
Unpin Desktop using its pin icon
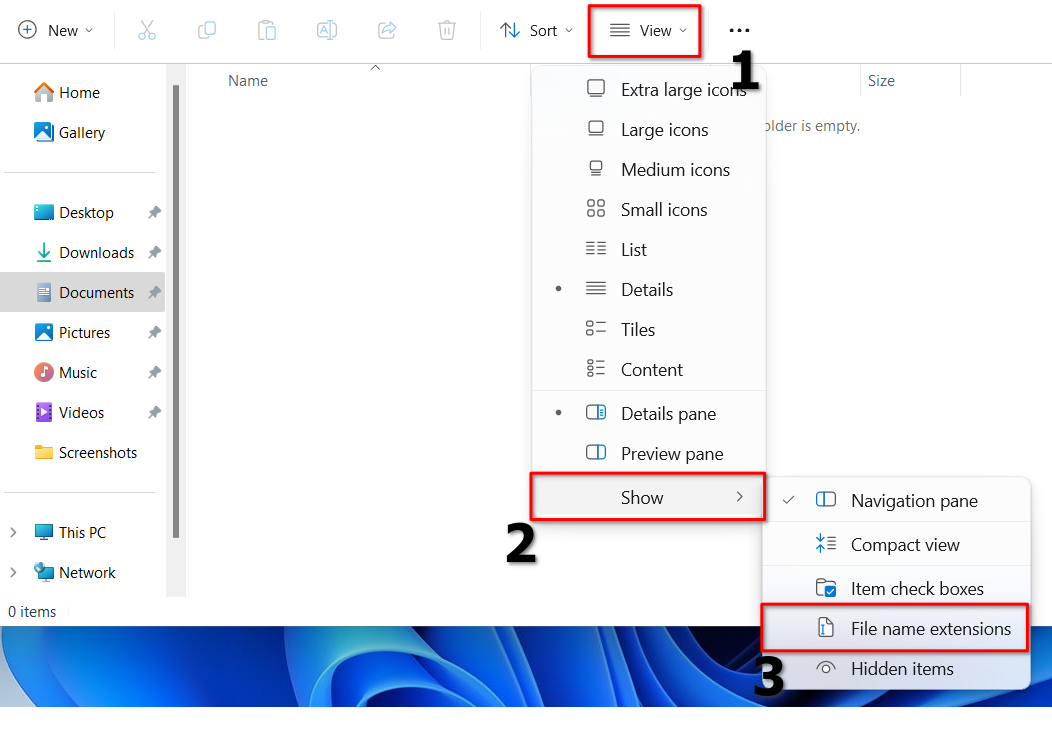click(x=154, y=213)
